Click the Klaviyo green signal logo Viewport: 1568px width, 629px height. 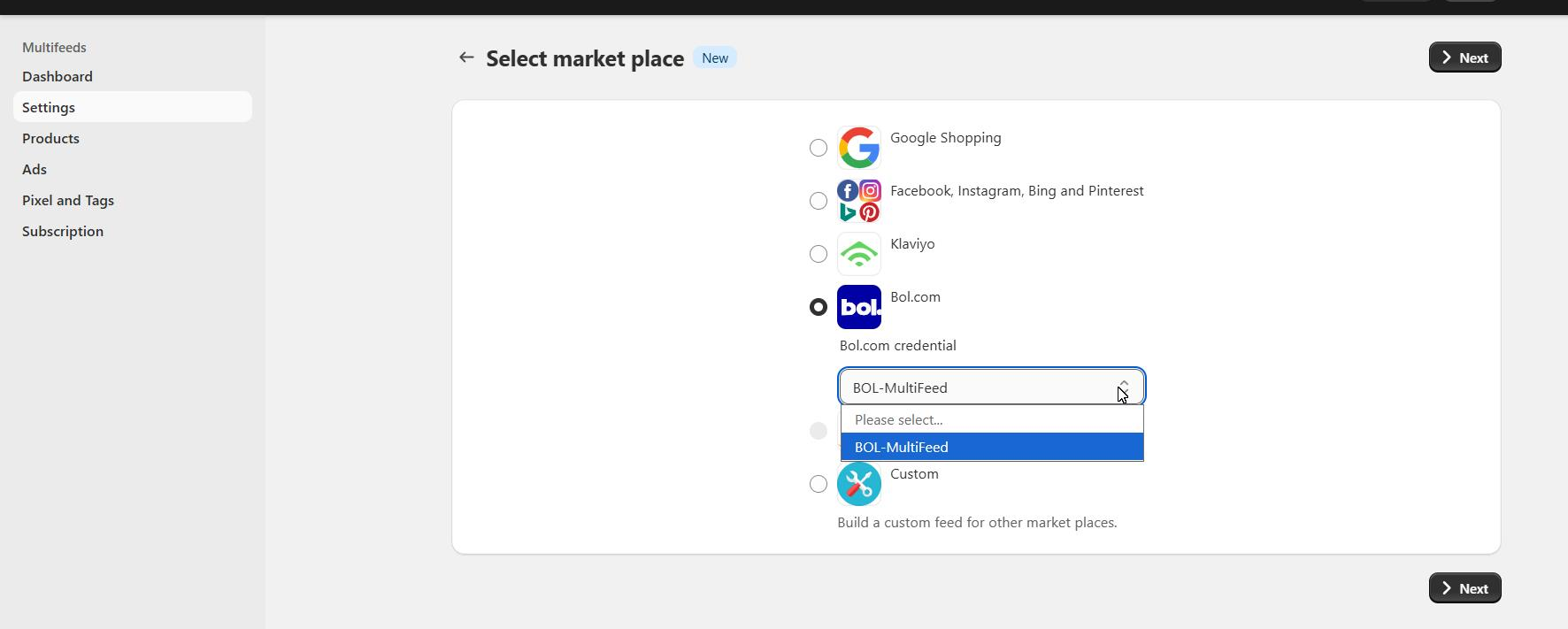[x=858, y=254]
